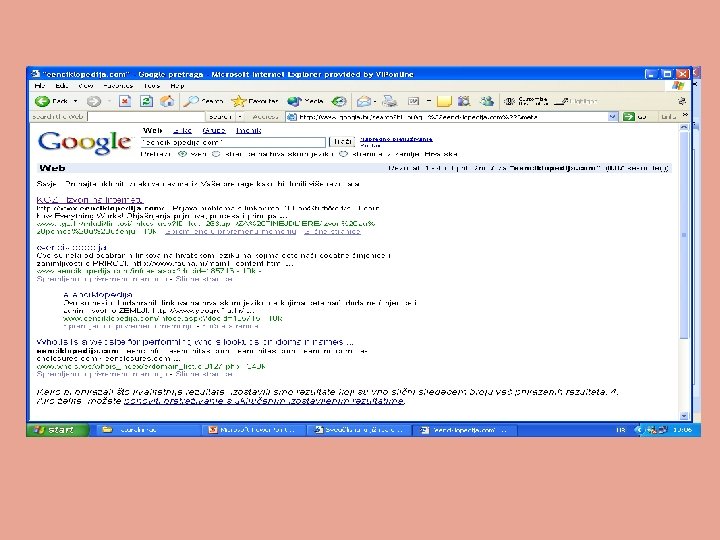This screenshot has height=540, width=720.
Task: Switch to the folder taskbar item
Action: [x=148, y=430]
